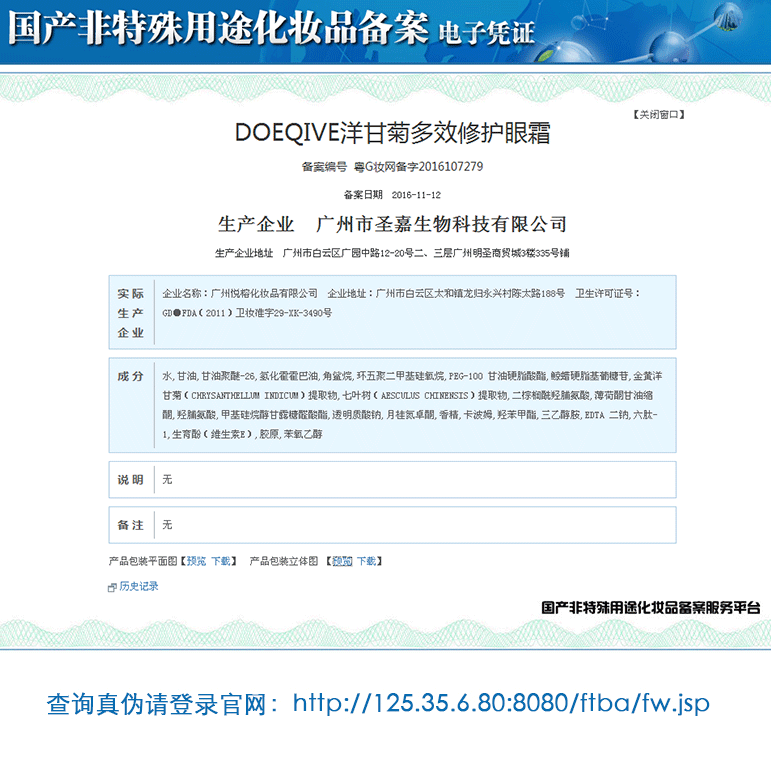771x771 pixels.
Task: Click the verification URL http://125.35.6.80:8080/ftba/fw.jsp
Action: click(501, 703)
